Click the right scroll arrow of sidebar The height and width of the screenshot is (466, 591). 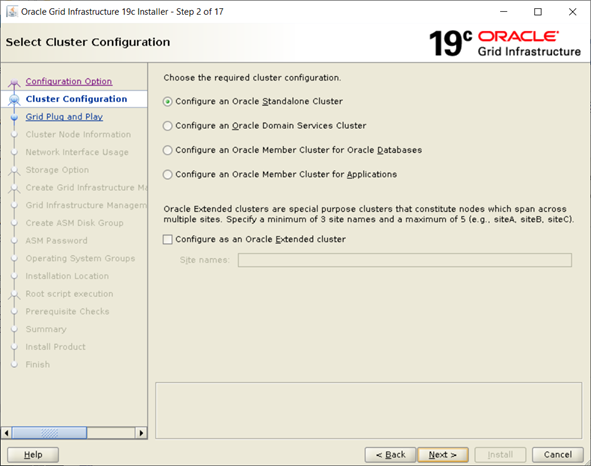pos(141,433)
